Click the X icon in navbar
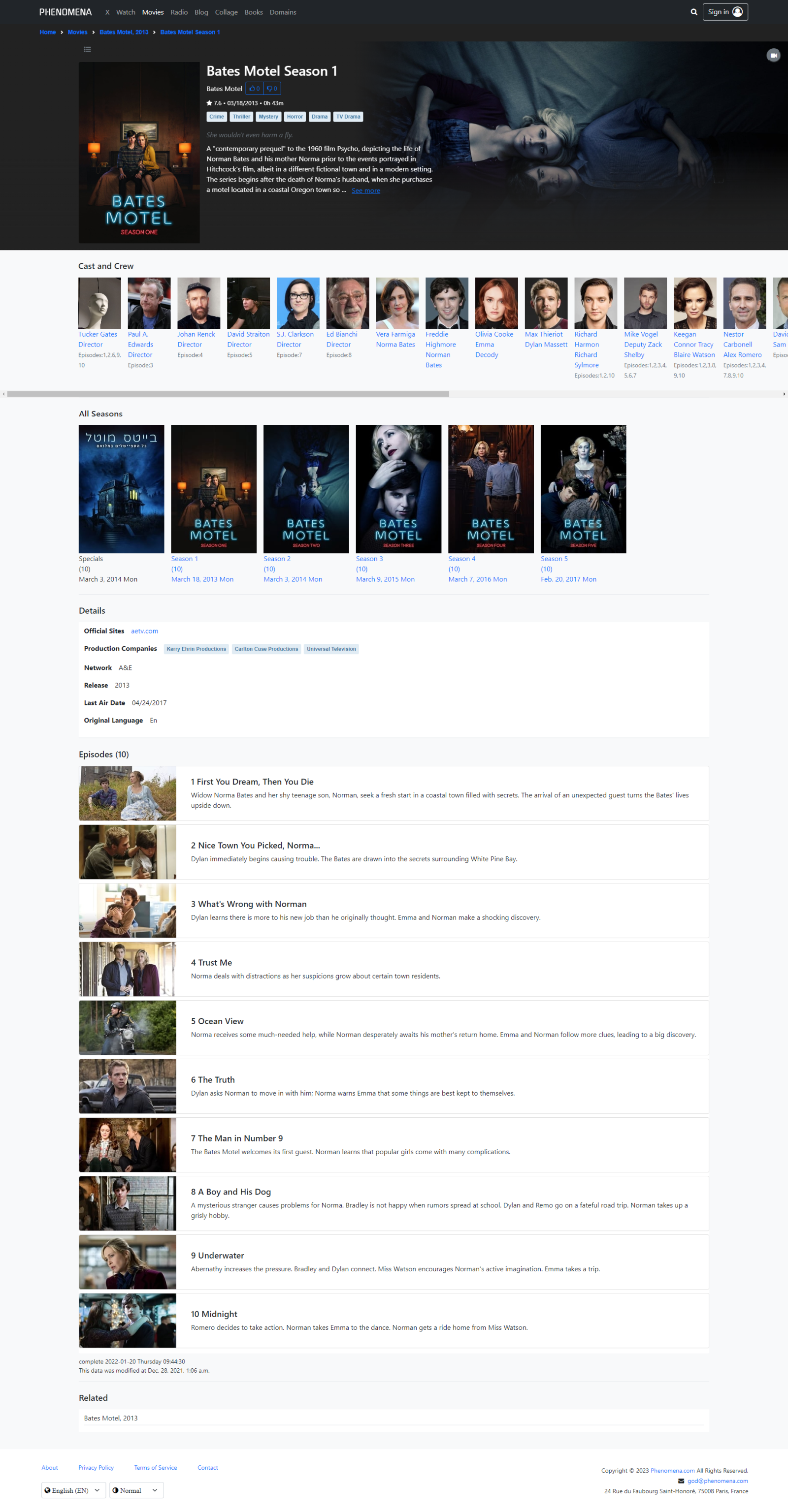The image size is (788, 1512). [x=107, y=12]
